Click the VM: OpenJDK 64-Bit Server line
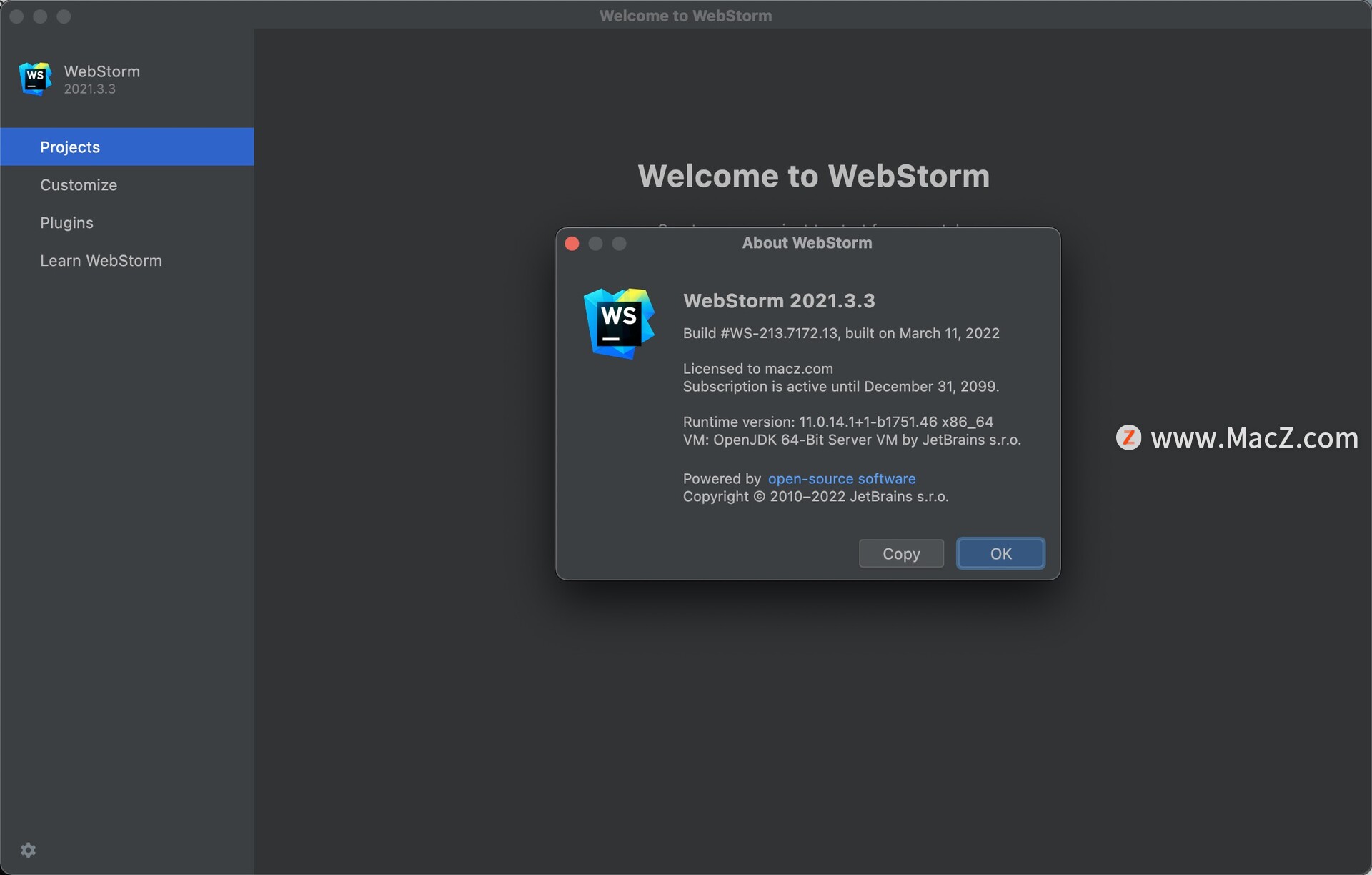 [x=852, y=440]
